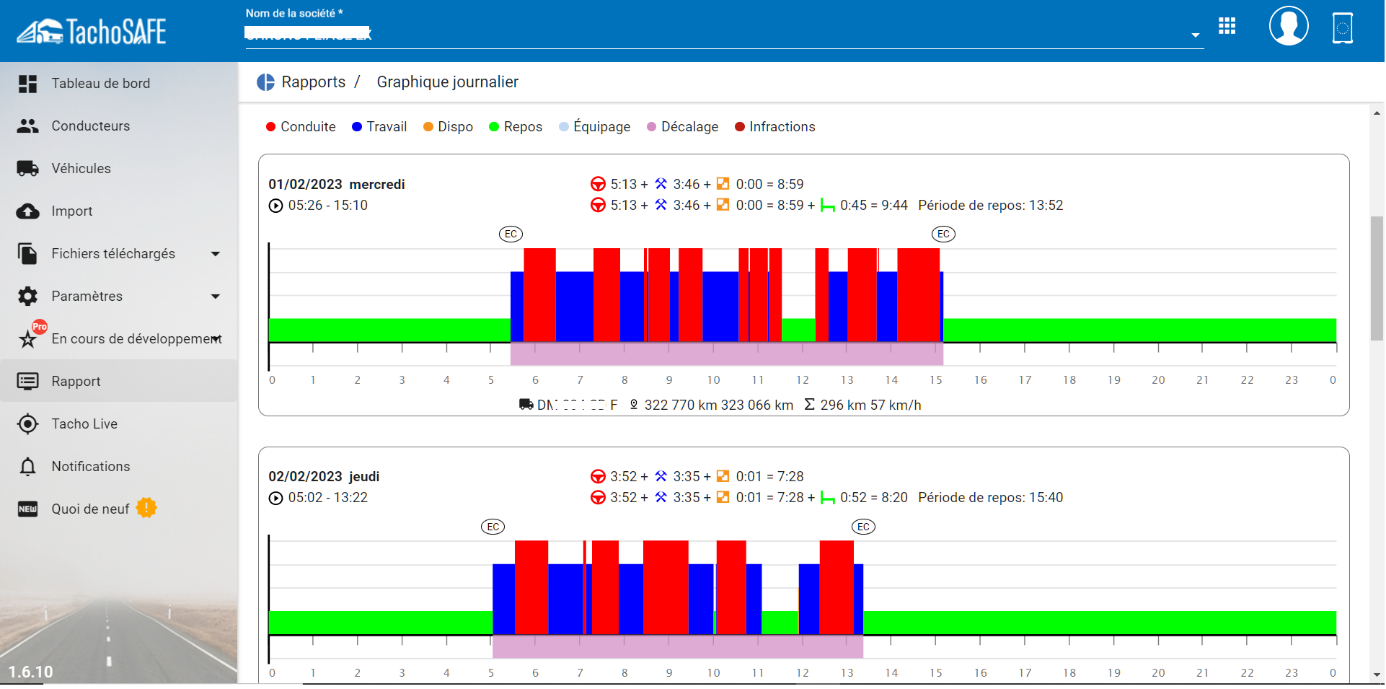Toggle the Repos legend item
Screen dimensions: 1386x689
click(515, 127)
